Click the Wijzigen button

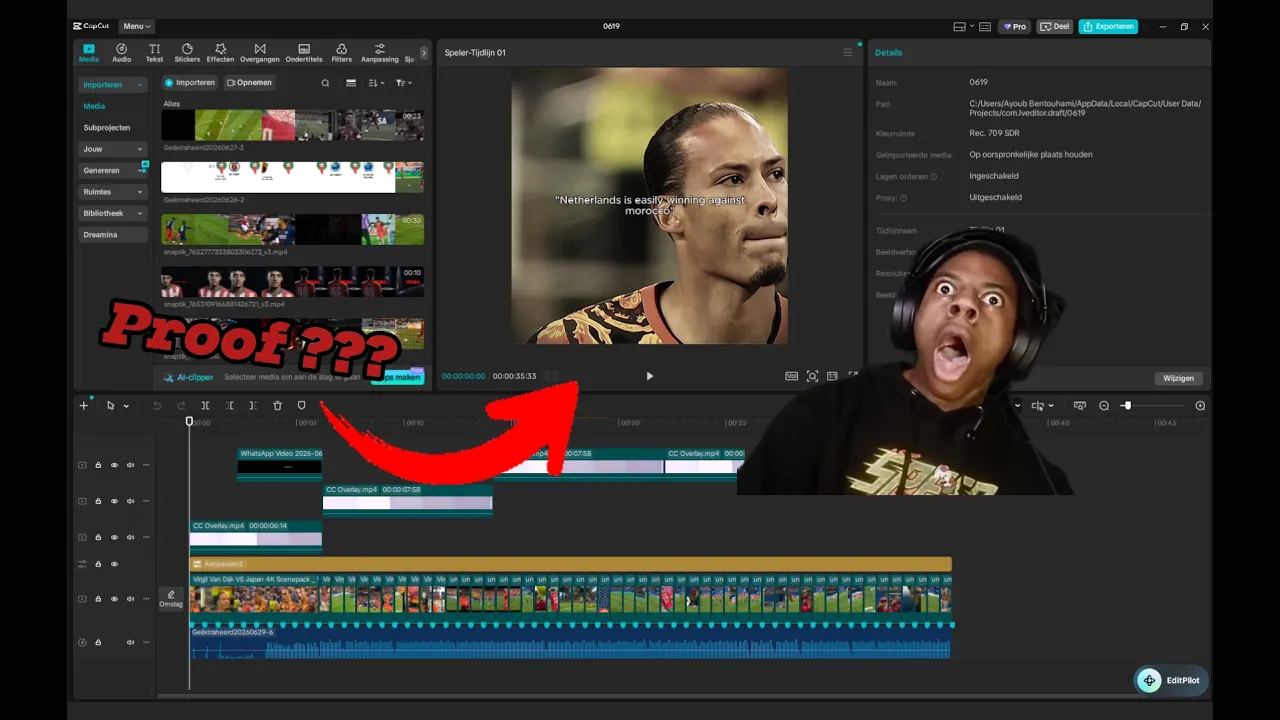coord(1178,378)
